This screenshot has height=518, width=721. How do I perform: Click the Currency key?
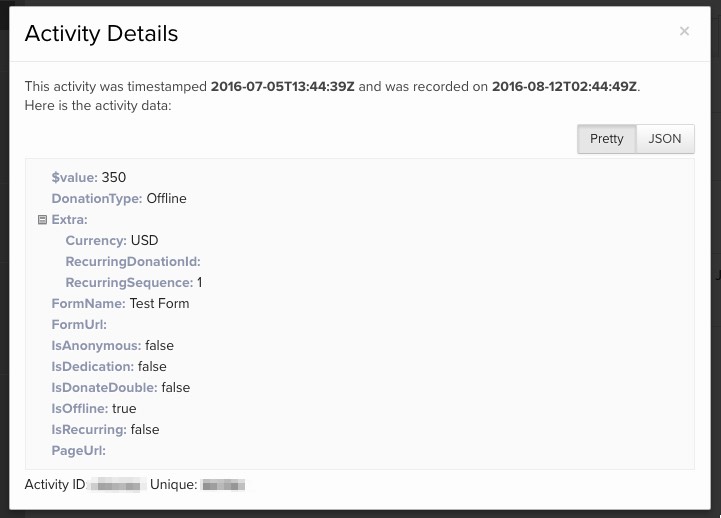point(95,241)
